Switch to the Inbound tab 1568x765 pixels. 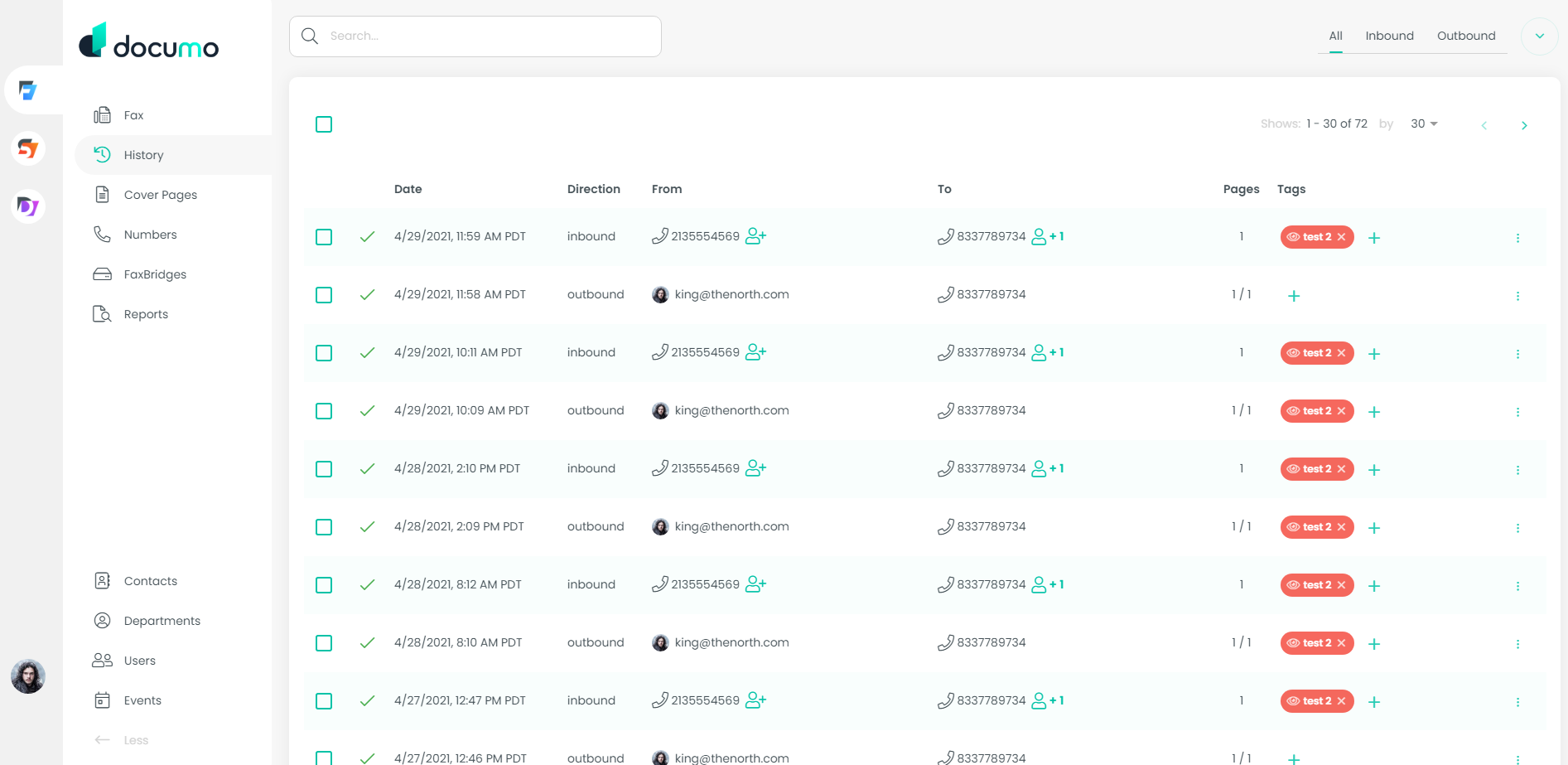[x=1389, y=36]
